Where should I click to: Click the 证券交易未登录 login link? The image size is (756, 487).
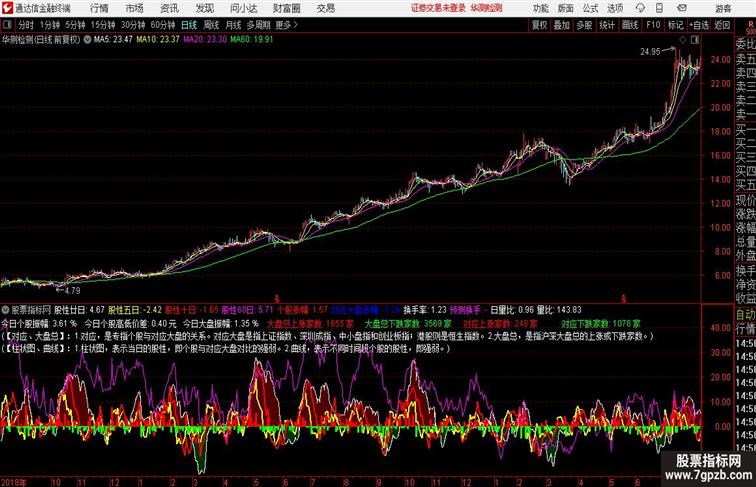tap(438, 8)
